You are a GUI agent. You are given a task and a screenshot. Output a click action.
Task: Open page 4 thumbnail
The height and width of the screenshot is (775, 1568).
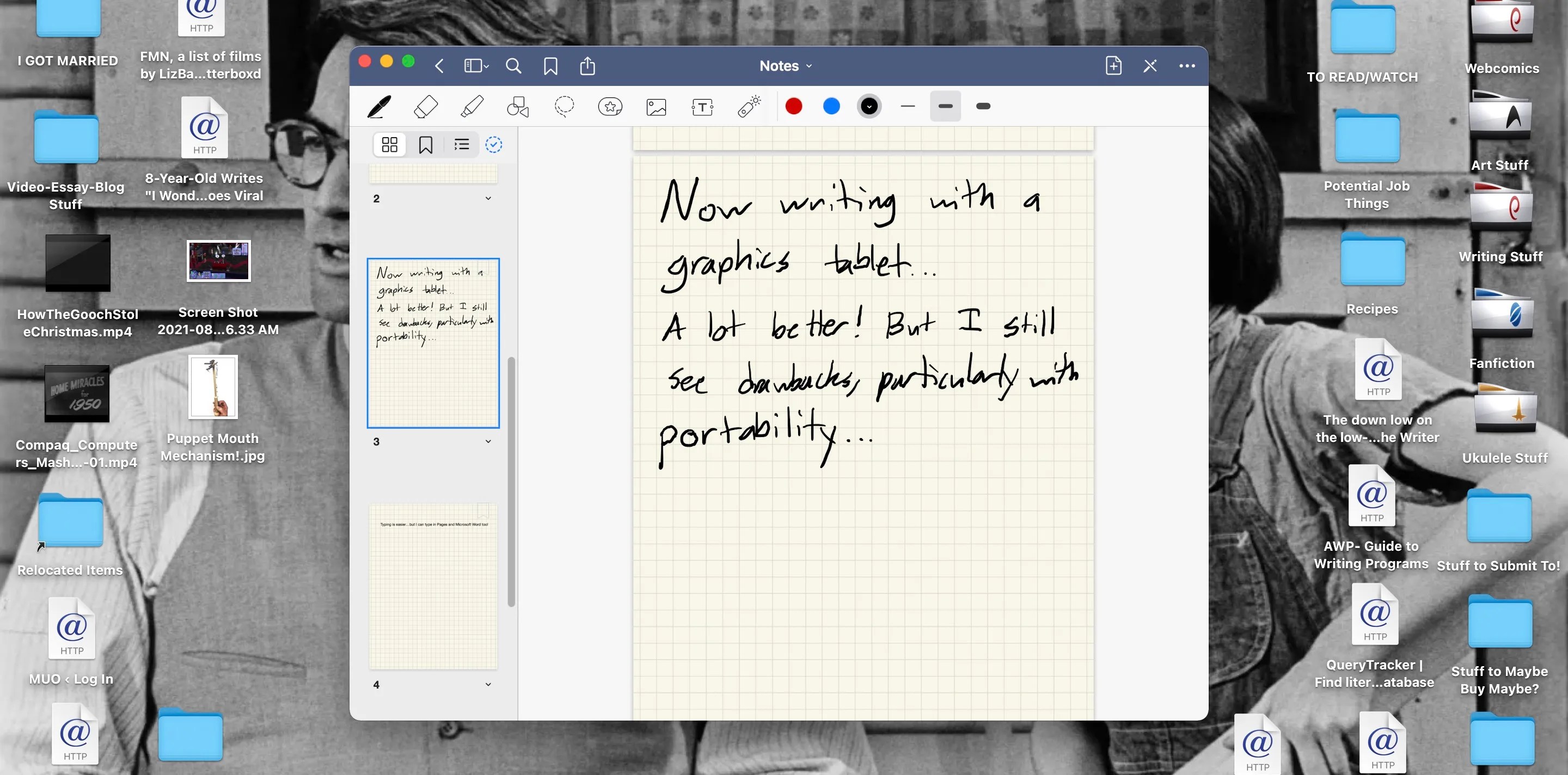pos(432,584)
